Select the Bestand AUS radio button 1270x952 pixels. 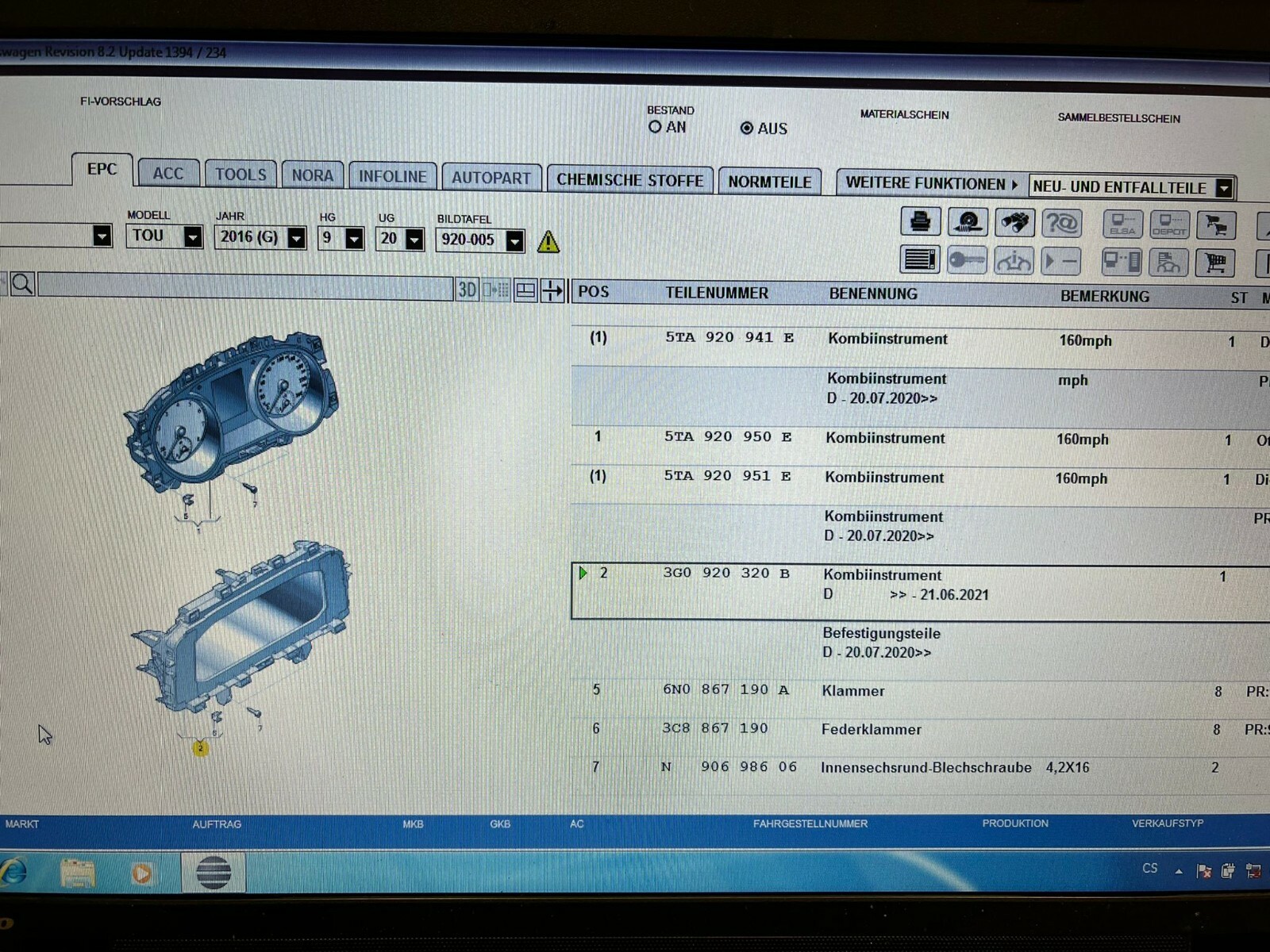click(x=746, y=128)
